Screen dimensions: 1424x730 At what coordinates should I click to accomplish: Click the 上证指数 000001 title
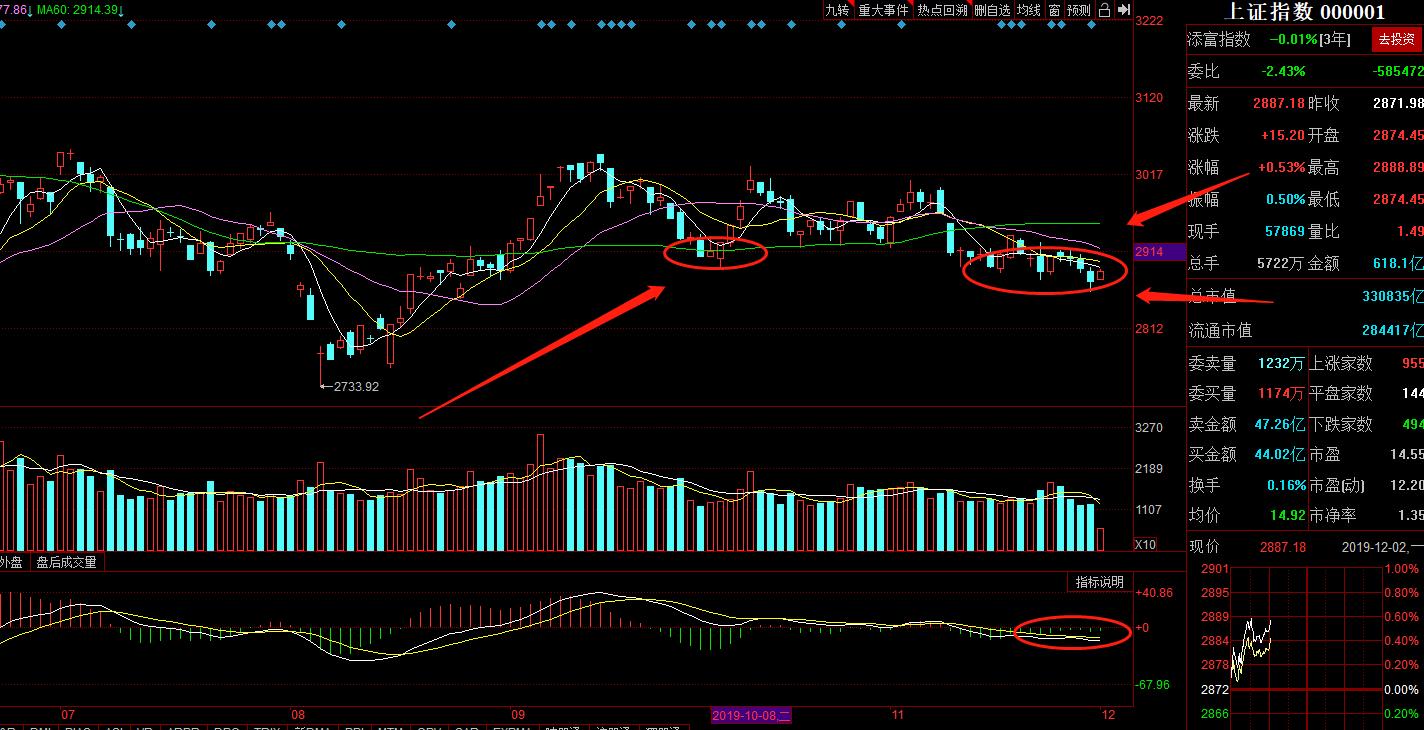point(1305,11)
